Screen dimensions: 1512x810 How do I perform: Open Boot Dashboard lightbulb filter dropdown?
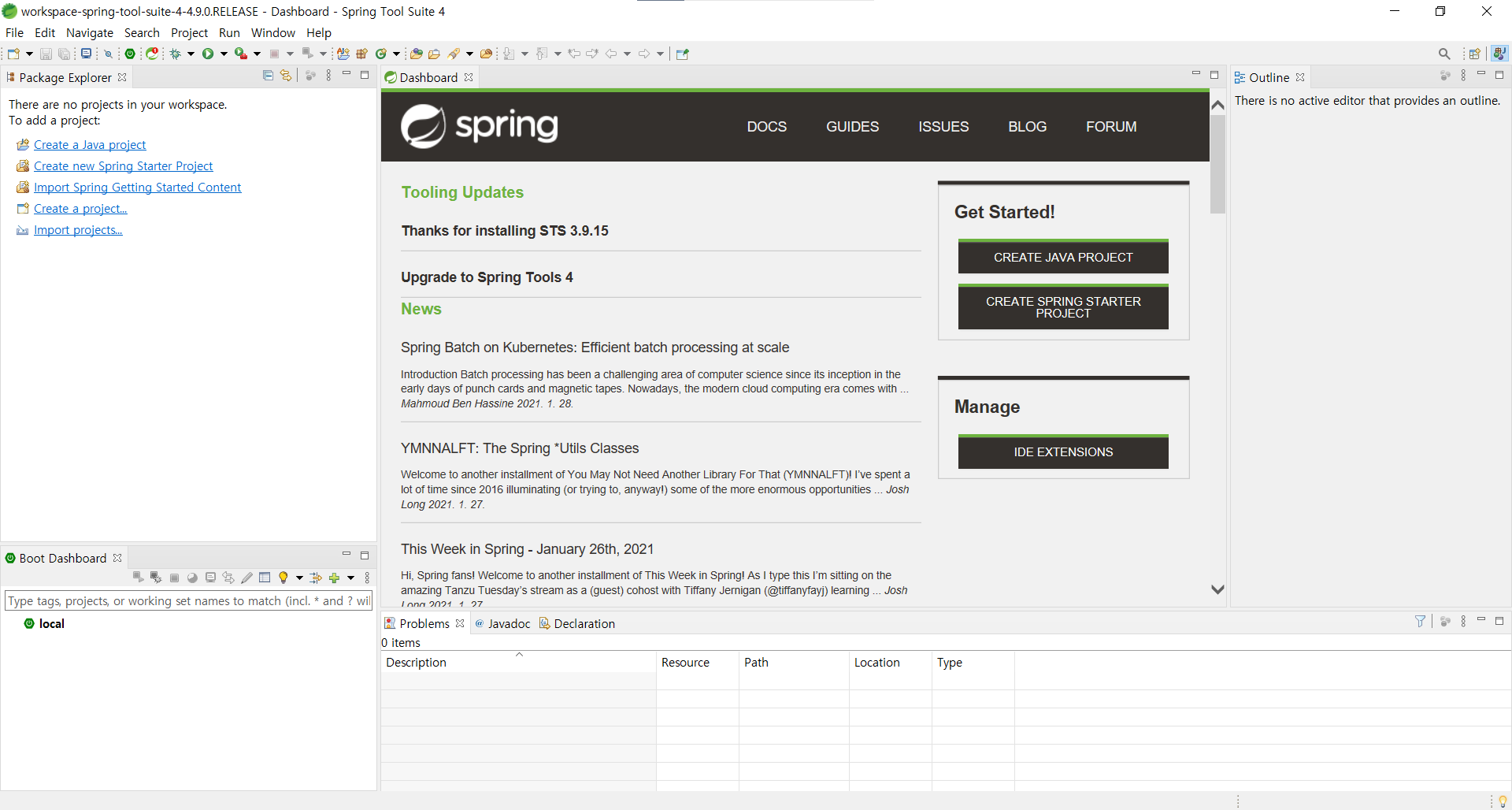pyautogui.click(x=299, y=578)
